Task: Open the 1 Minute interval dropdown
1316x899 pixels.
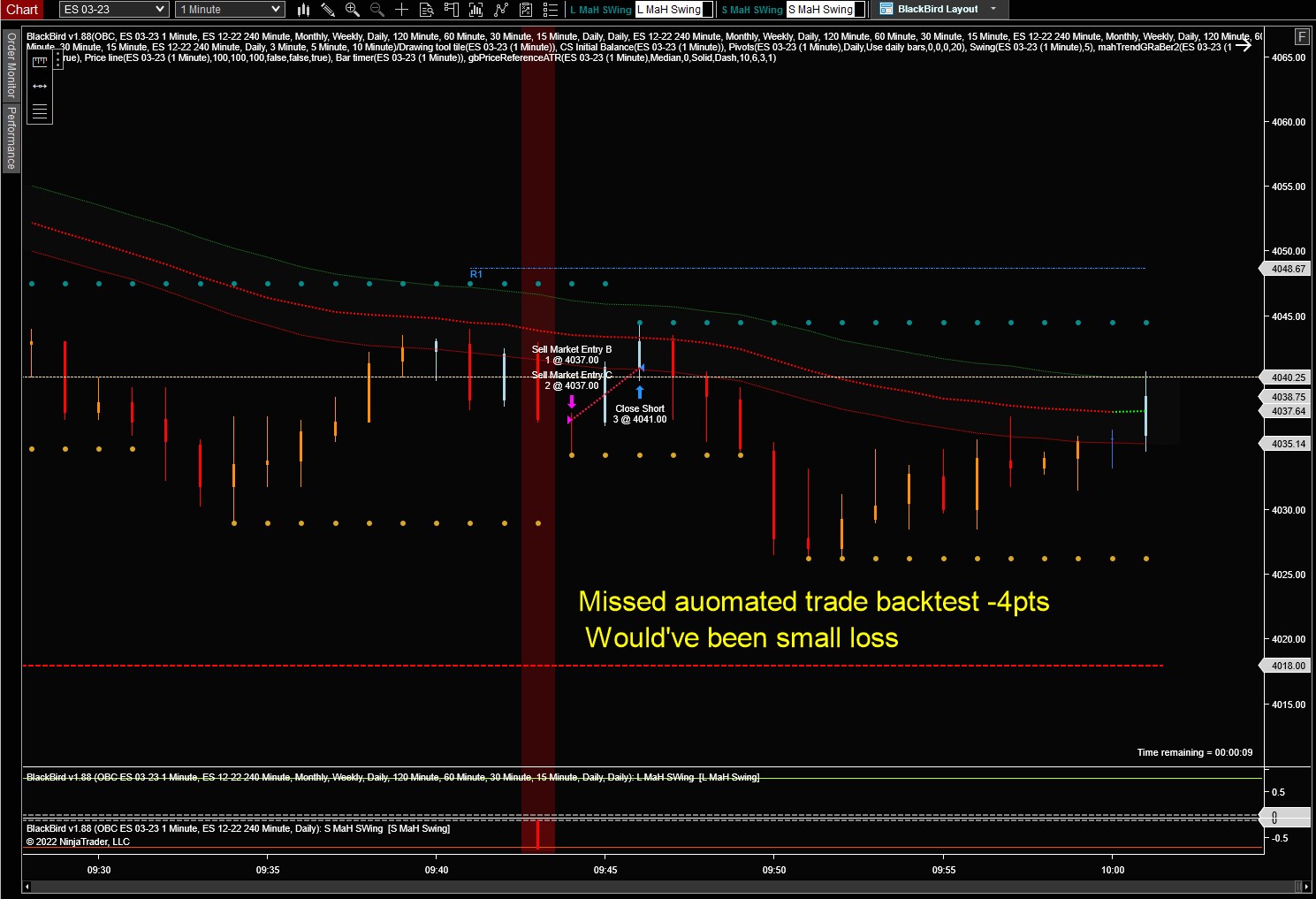Action: click(x=230, y=10)
